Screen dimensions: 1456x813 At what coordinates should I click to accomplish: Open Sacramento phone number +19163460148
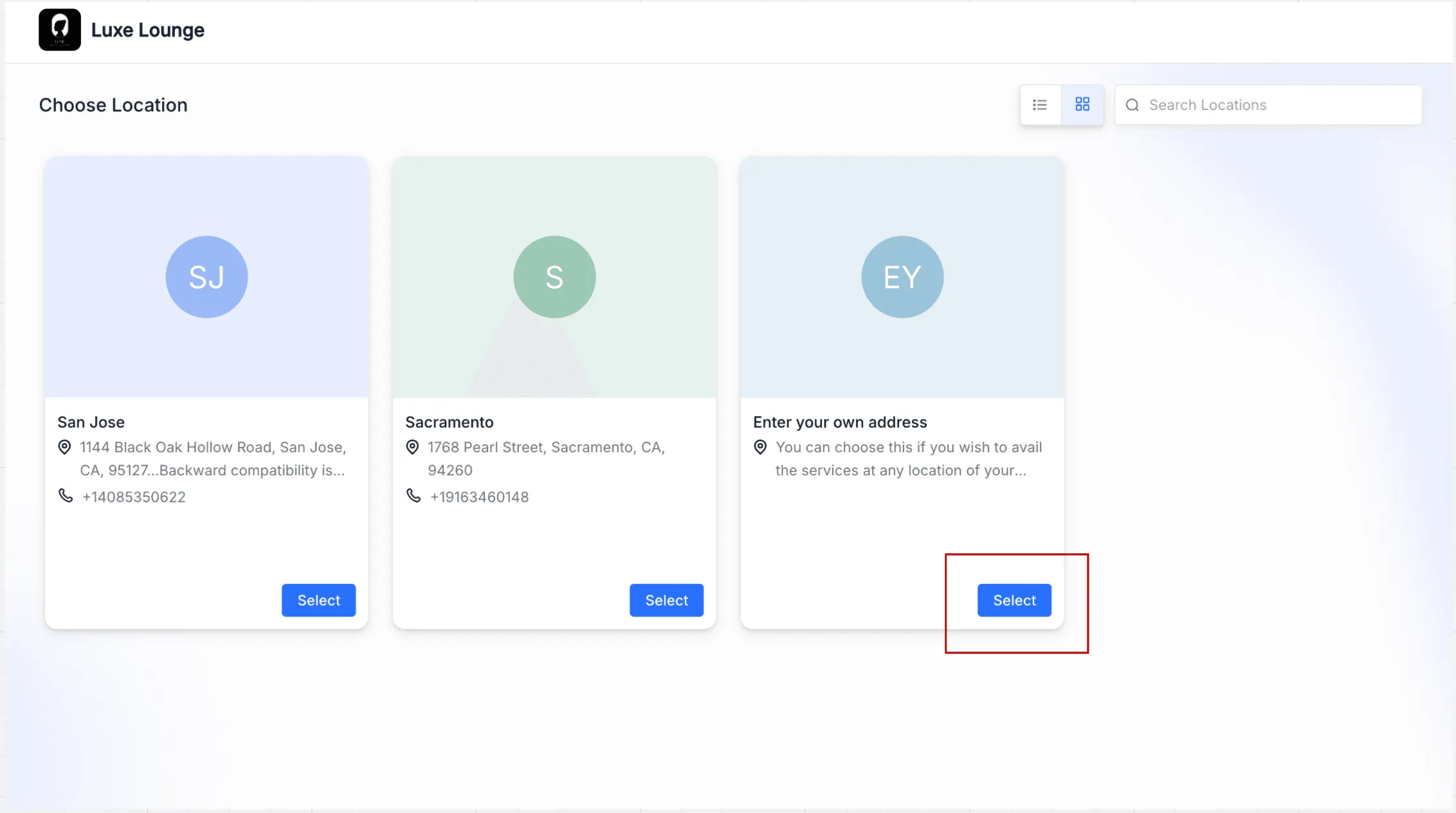tap(479, 497)
